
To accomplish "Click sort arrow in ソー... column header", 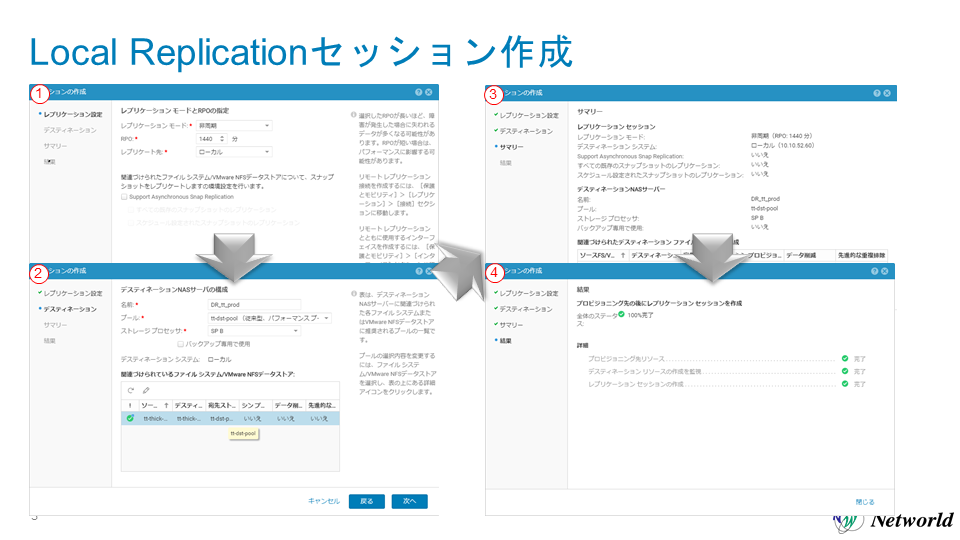I will tap(166, 405).
